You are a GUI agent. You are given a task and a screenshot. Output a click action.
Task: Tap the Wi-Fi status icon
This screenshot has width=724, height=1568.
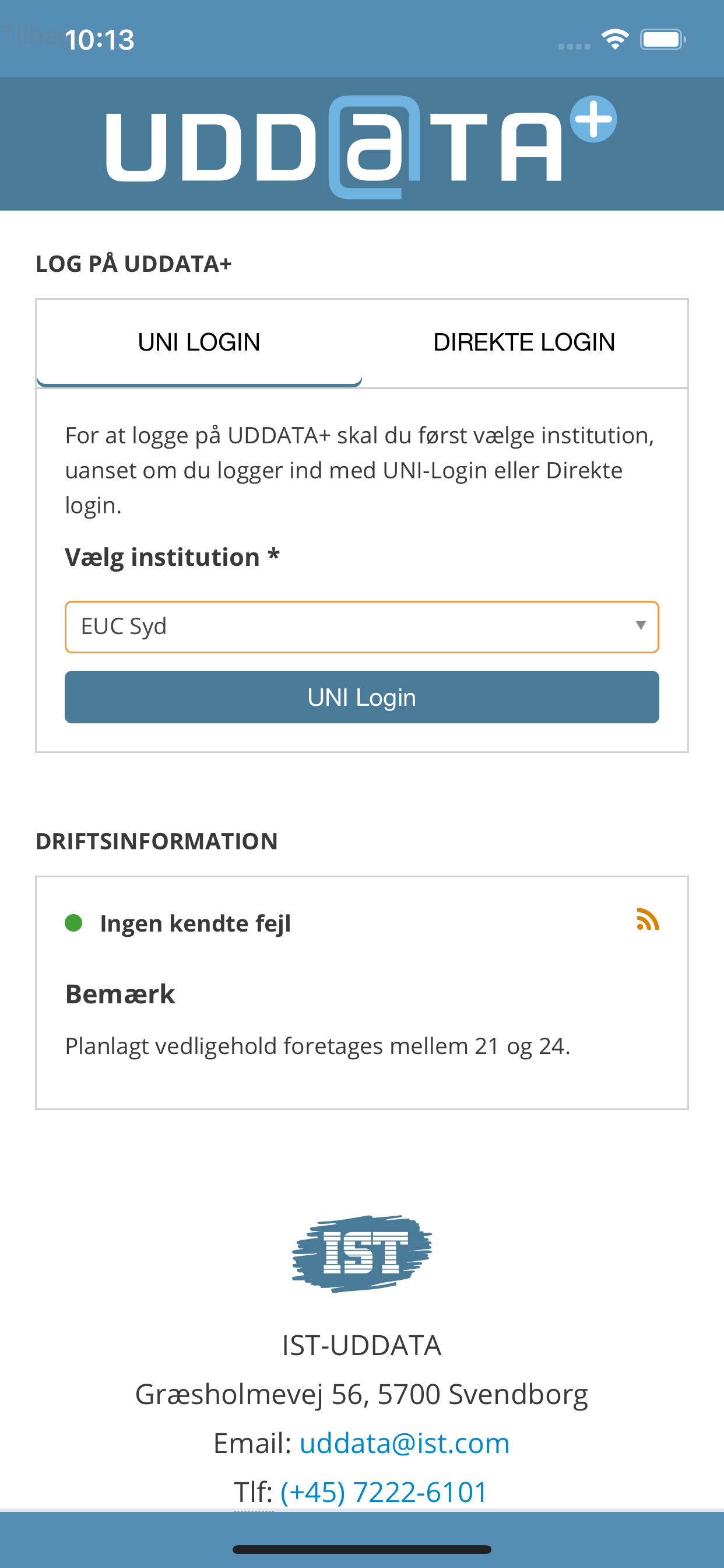pyautogui.click(x=614, y=40)
